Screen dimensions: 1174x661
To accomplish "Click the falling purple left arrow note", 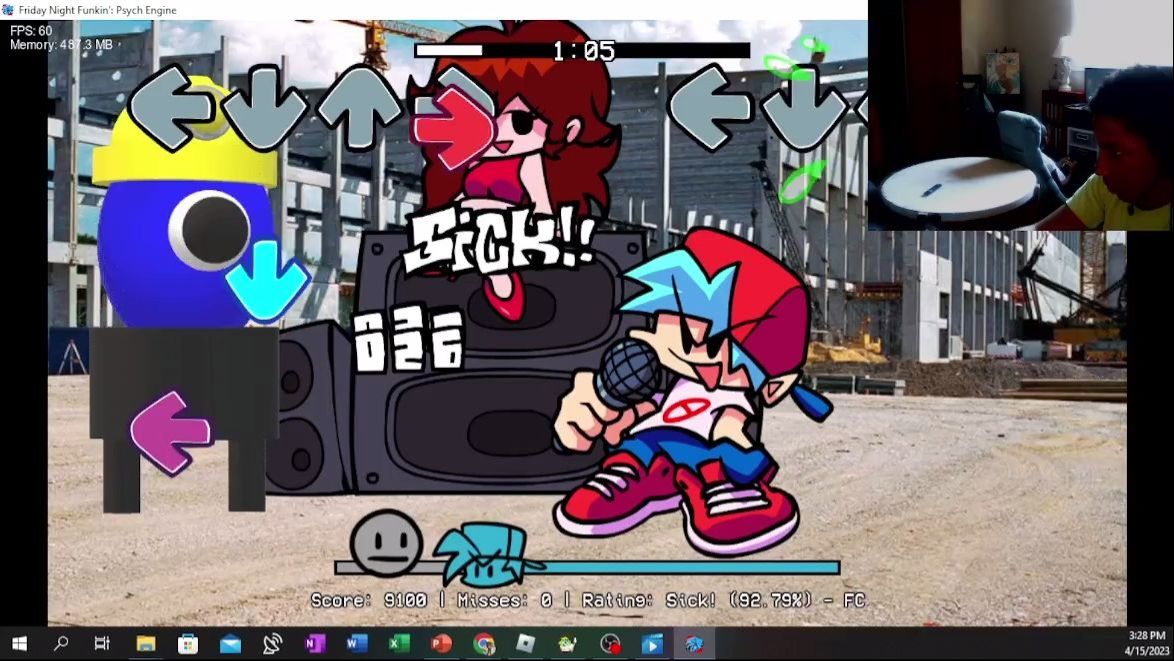I will [x=171, y=433].
